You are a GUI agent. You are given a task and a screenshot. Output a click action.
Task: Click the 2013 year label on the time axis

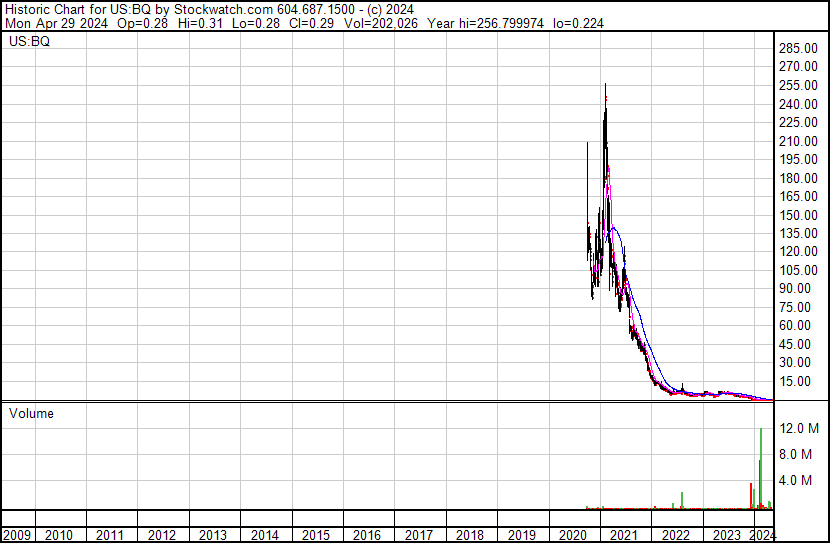pos(213,535)
